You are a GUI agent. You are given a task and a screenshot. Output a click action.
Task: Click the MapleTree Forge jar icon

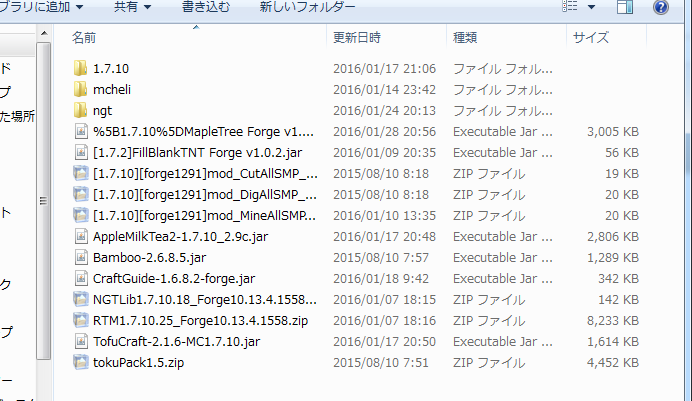(x=81, y=131)
